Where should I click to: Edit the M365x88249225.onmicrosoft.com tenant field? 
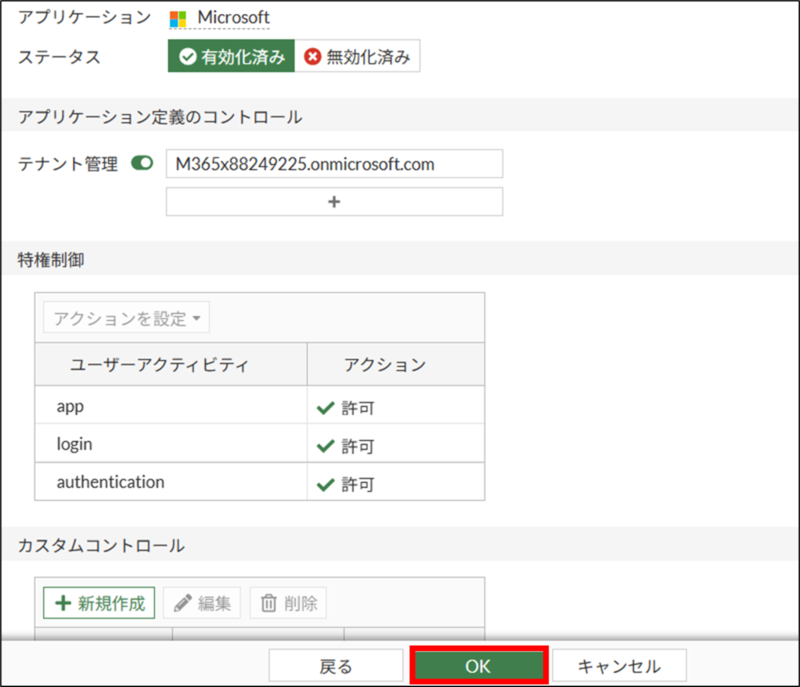point(334,164)
